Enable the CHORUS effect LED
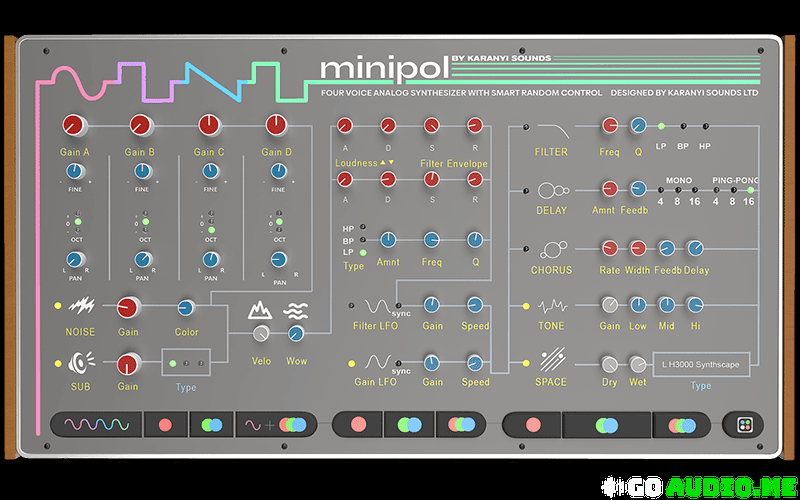Screen dimensions: 800x500 [526, 249]
